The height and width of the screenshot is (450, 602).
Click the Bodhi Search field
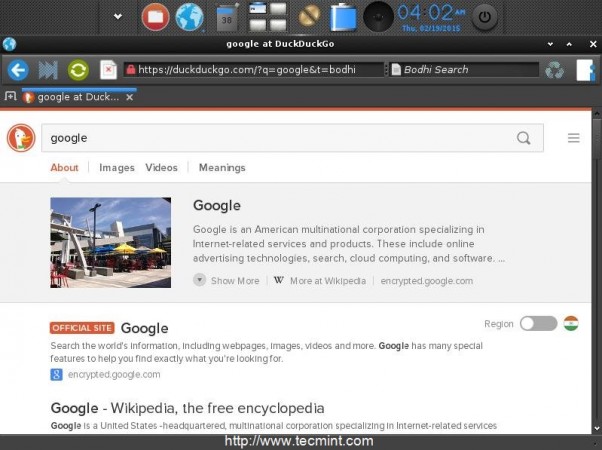point(464,69)
